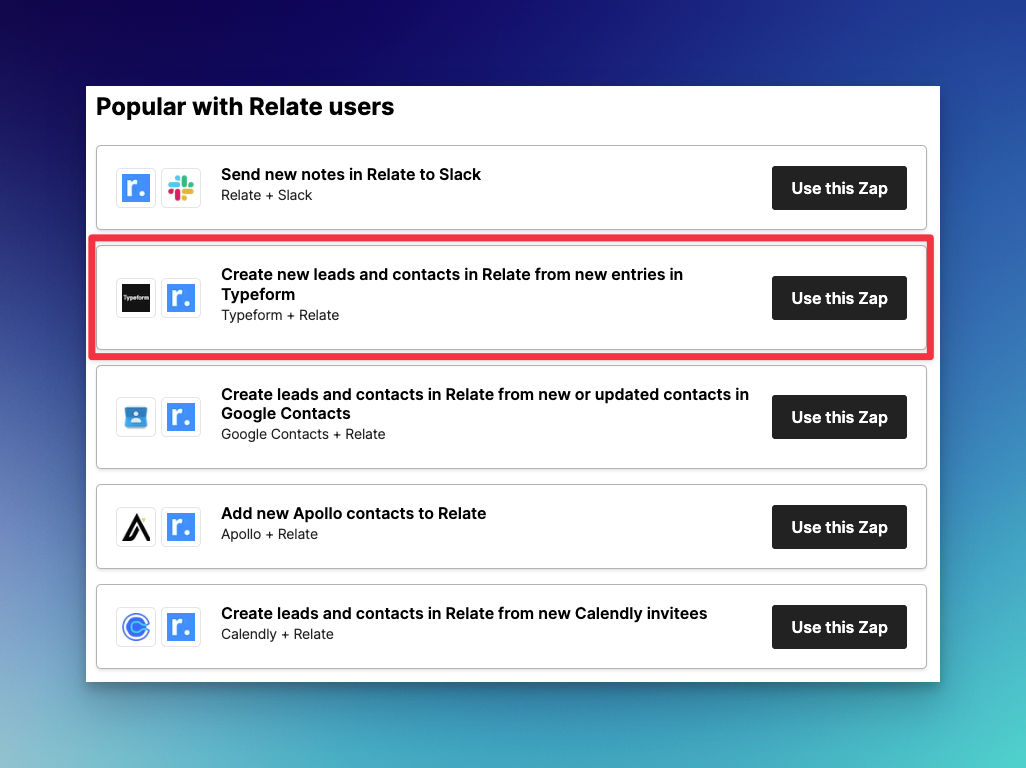This screenshot has width=1026, height=768.
Task: Click the Relate icon in the Slack zap row
Action: pos(136,188)
